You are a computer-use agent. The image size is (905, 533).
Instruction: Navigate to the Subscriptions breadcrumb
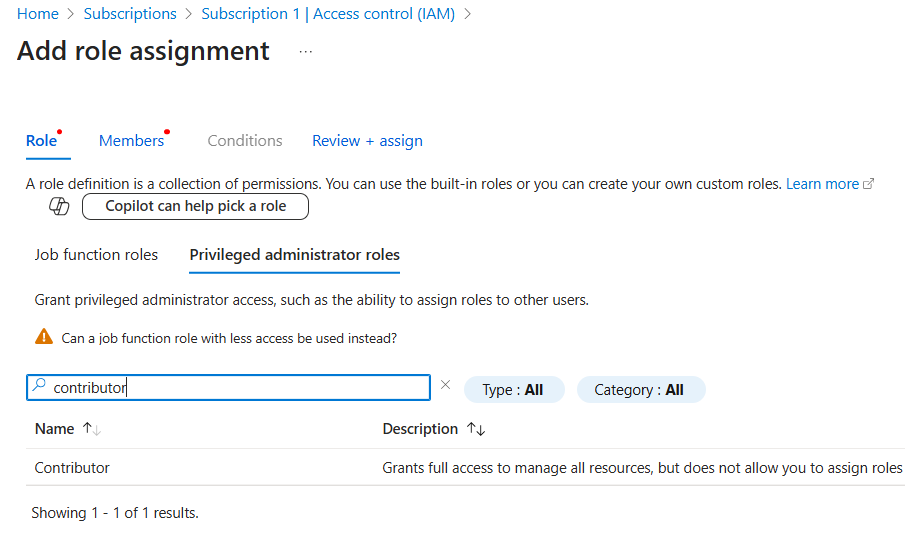click(x=130, y=14)
